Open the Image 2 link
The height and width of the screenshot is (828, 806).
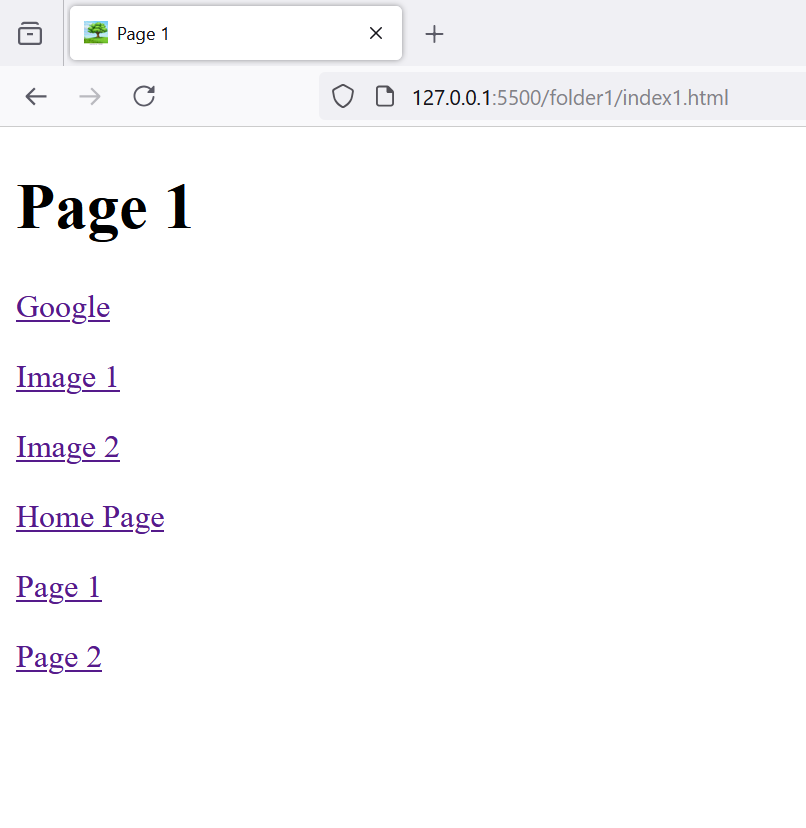68,447
